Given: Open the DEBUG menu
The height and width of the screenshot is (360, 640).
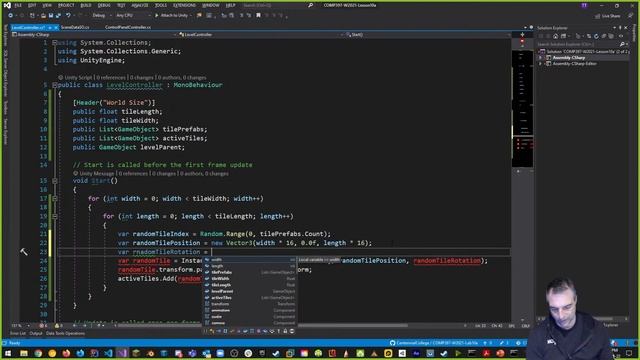Looking at the screenshot, I should [104, 5].
